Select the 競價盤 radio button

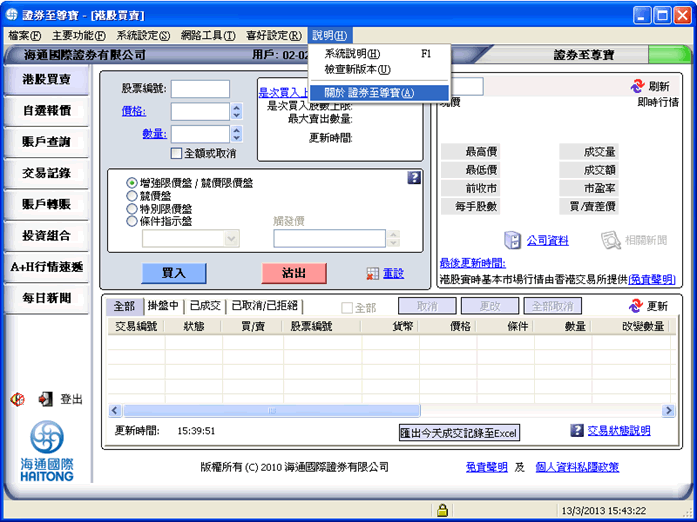(132, 196)
